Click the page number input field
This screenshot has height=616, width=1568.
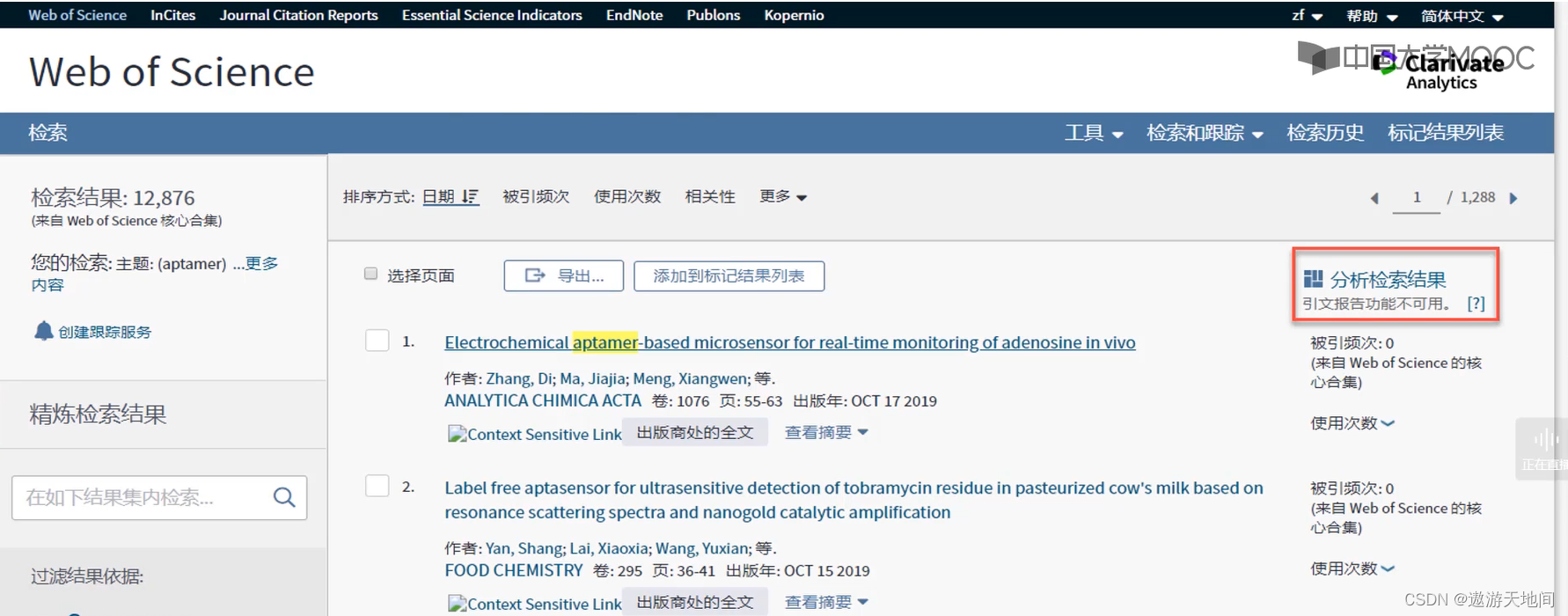[1417, 198]
